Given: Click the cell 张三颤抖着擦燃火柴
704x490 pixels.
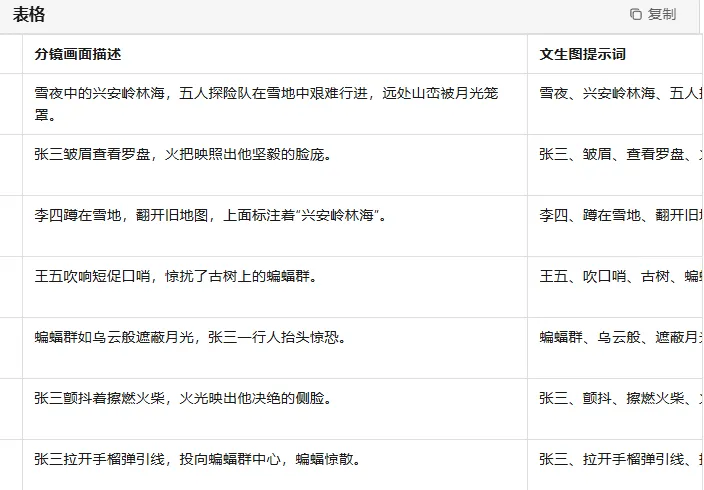Looking at the screenshot, I should (275, 409).
